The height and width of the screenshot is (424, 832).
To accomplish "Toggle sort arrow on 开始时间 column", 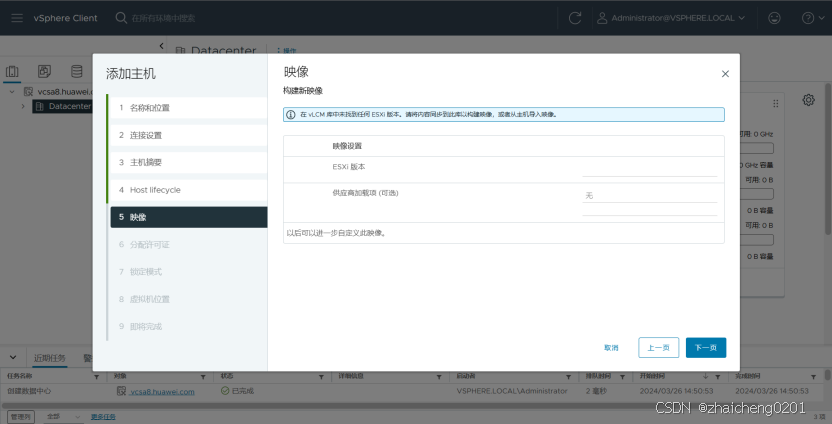I will [706, 376].
